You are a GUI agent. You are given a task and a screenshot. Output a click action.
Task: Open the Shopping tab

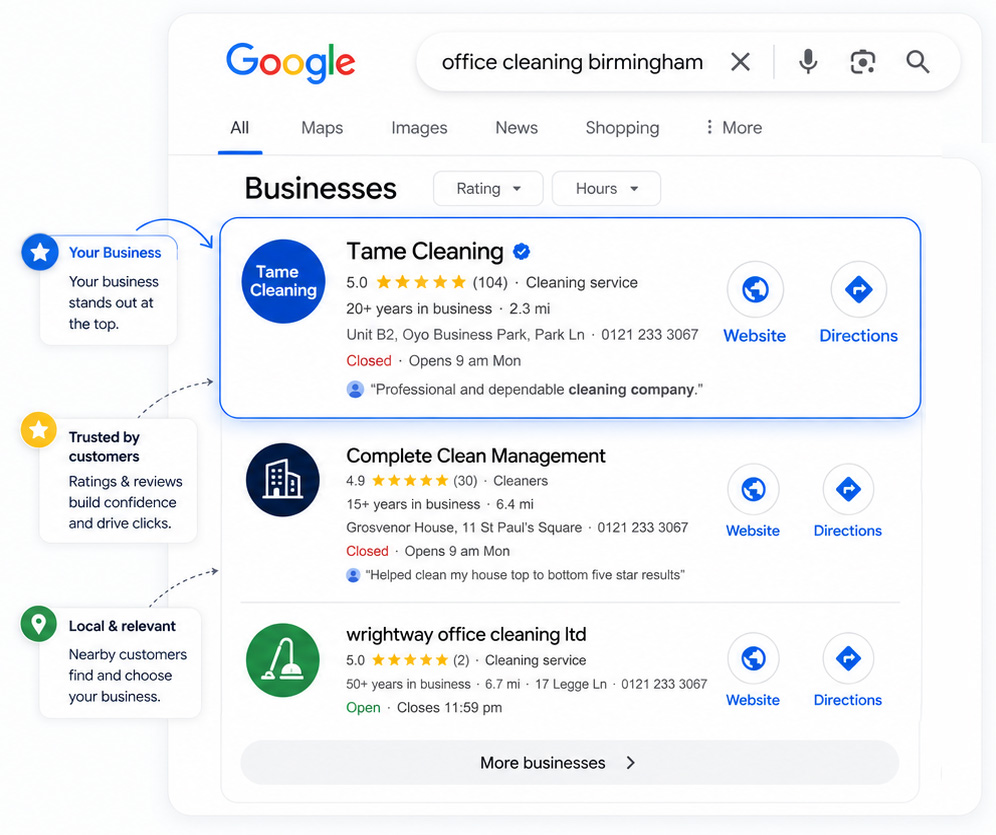622,128
